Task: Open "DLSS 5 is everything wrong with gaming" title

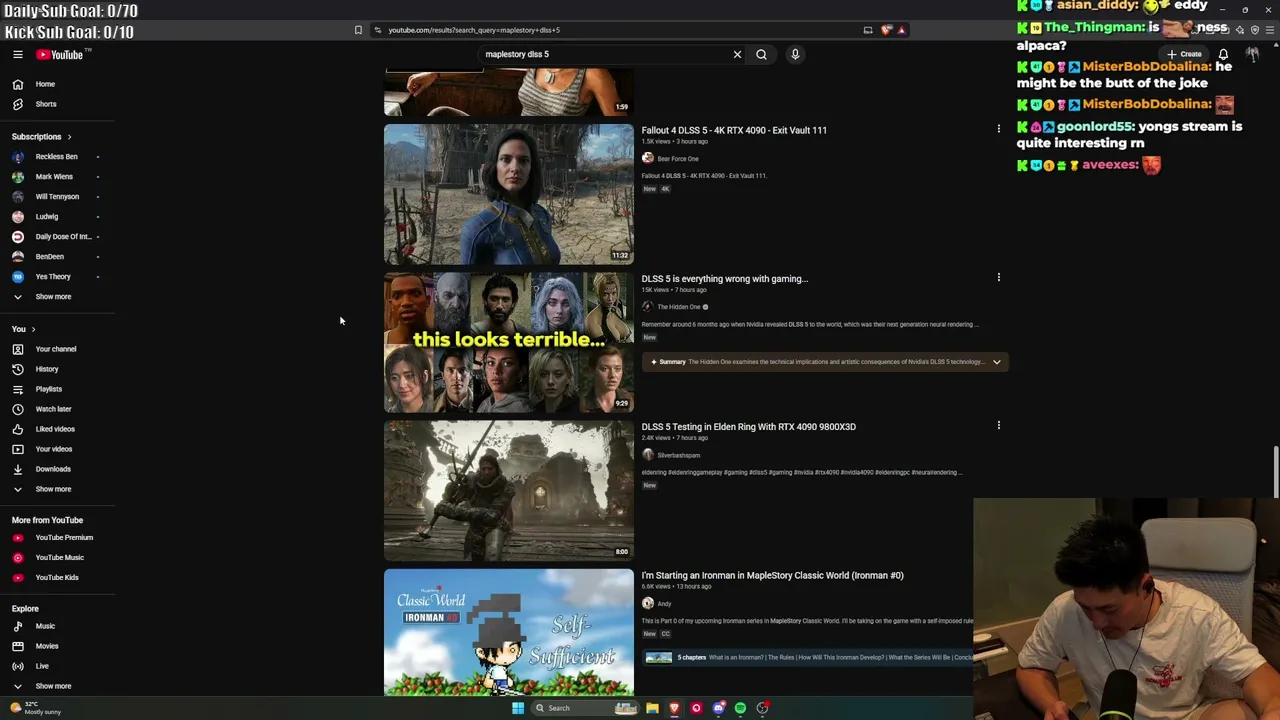Action: click(725, 279)
